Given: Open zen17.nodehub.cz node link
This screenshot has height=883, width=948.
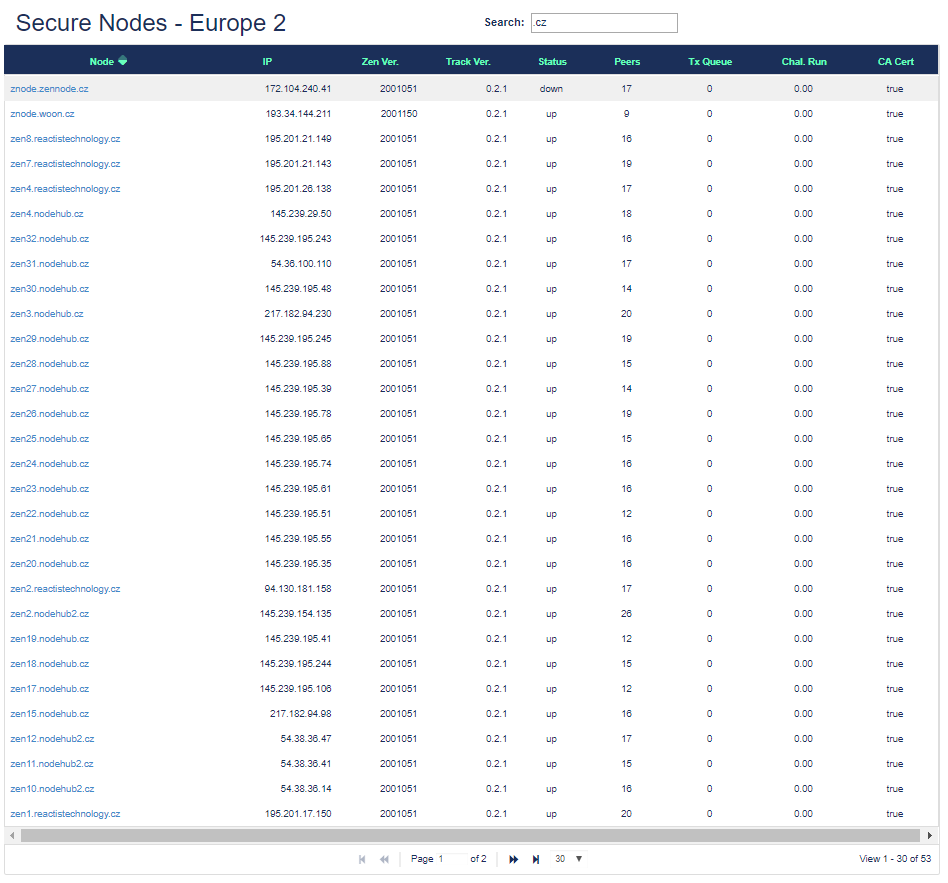Looking at the screenshot, I should [x=50, y=689].
